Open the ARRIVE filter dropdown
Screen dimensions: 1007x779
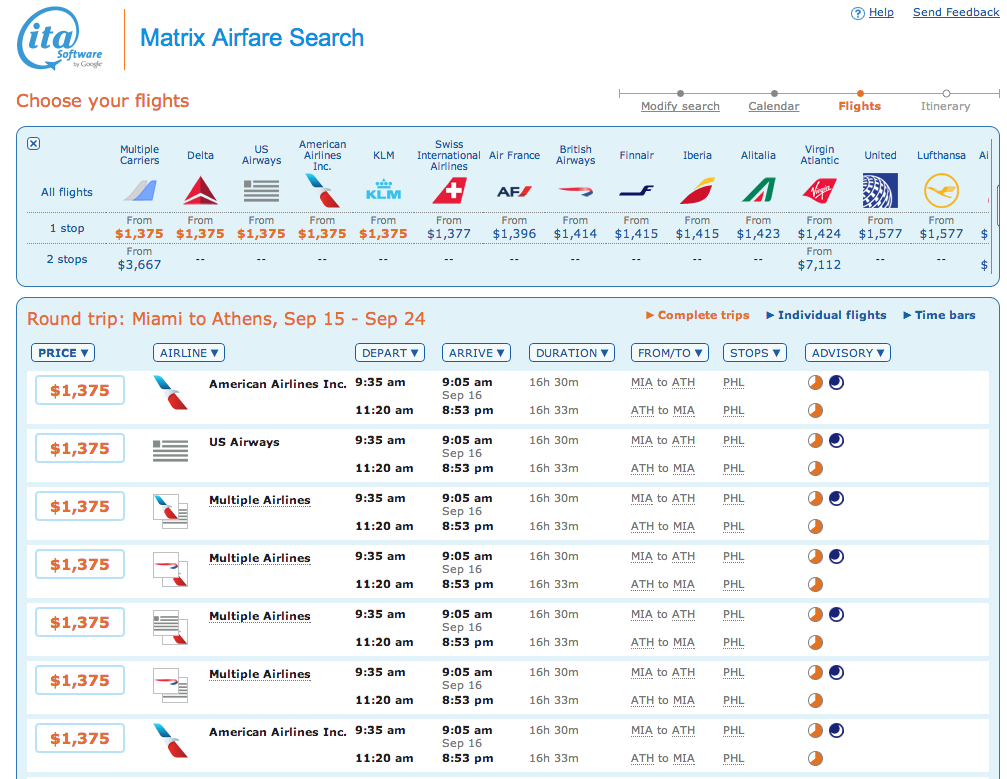point(476,353)
